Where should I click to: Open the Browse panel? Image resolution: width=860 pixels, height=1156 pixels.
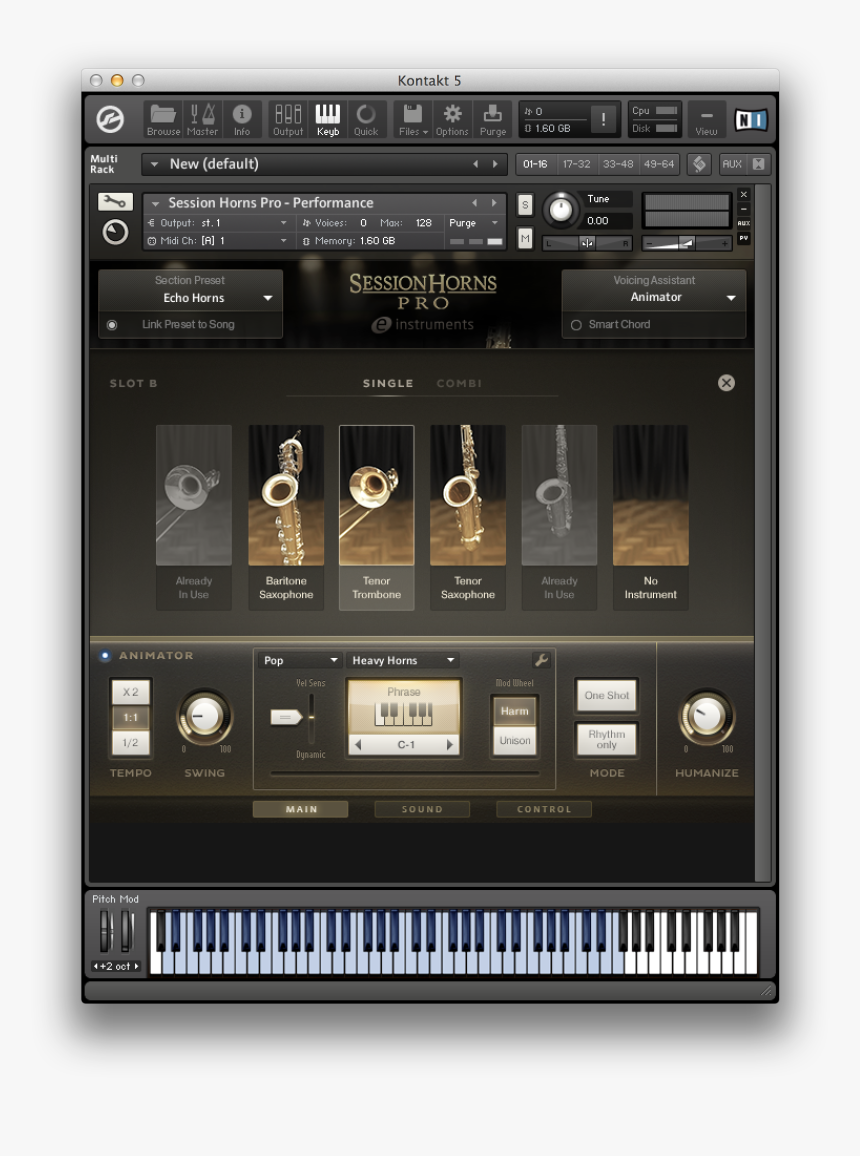click(x=163, y=119)
